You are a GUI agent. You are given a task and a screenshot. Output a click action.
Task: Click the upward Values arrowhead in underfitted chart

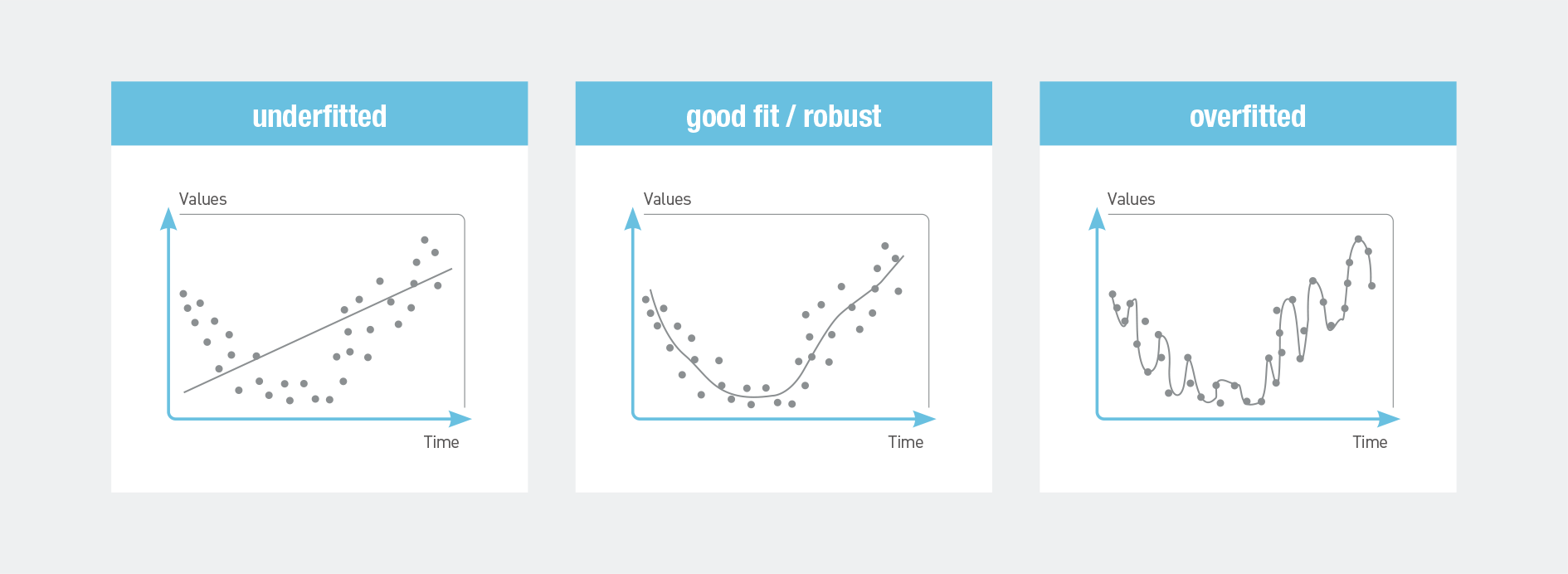(168, 218)
